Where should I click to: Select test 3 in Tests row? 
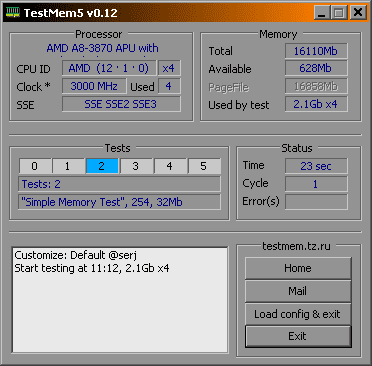pos(136,166)
